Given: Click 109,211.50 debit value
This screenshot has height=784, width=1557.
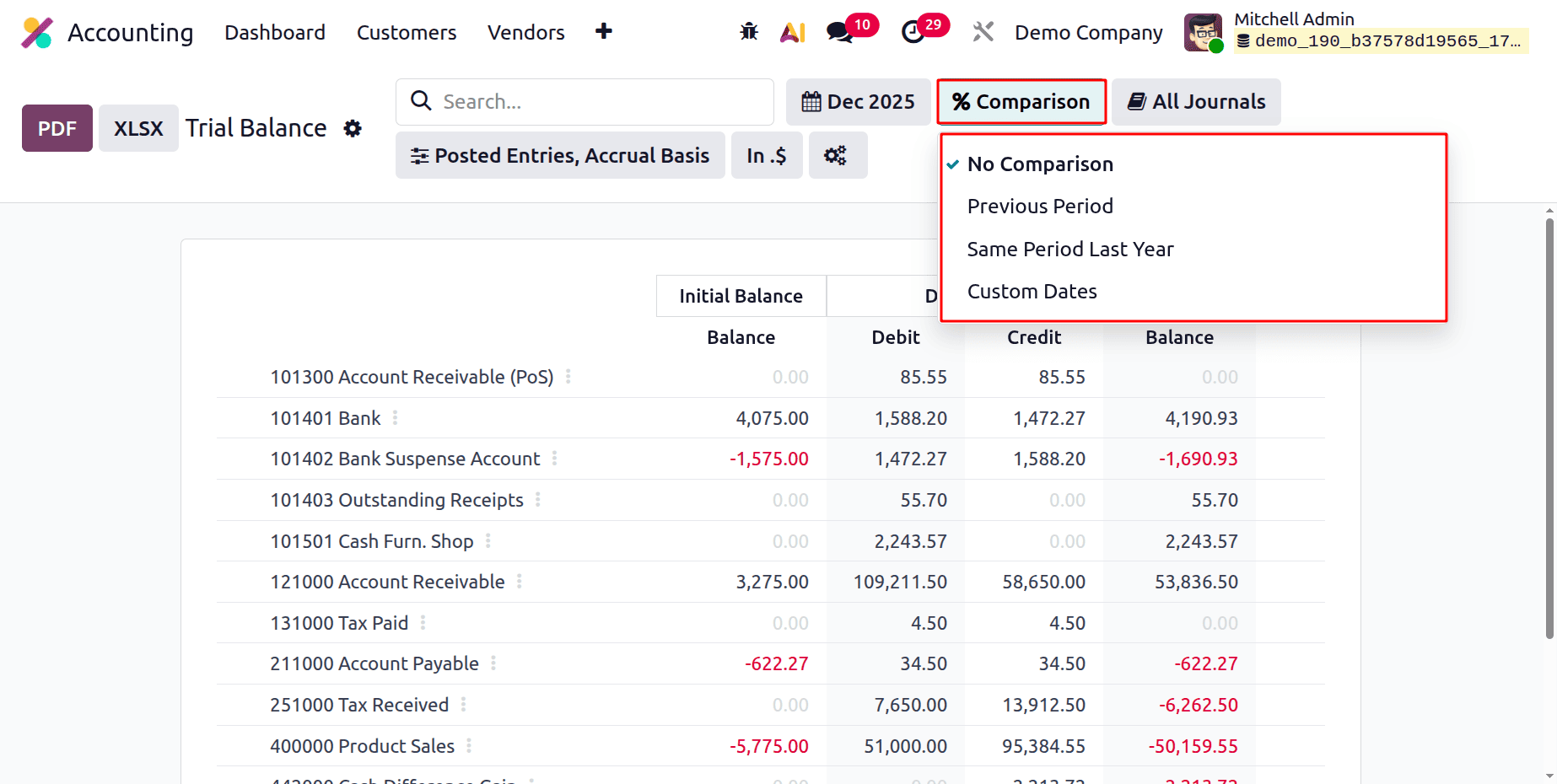Looking at the screenshot, I should (x=900, y=582).
